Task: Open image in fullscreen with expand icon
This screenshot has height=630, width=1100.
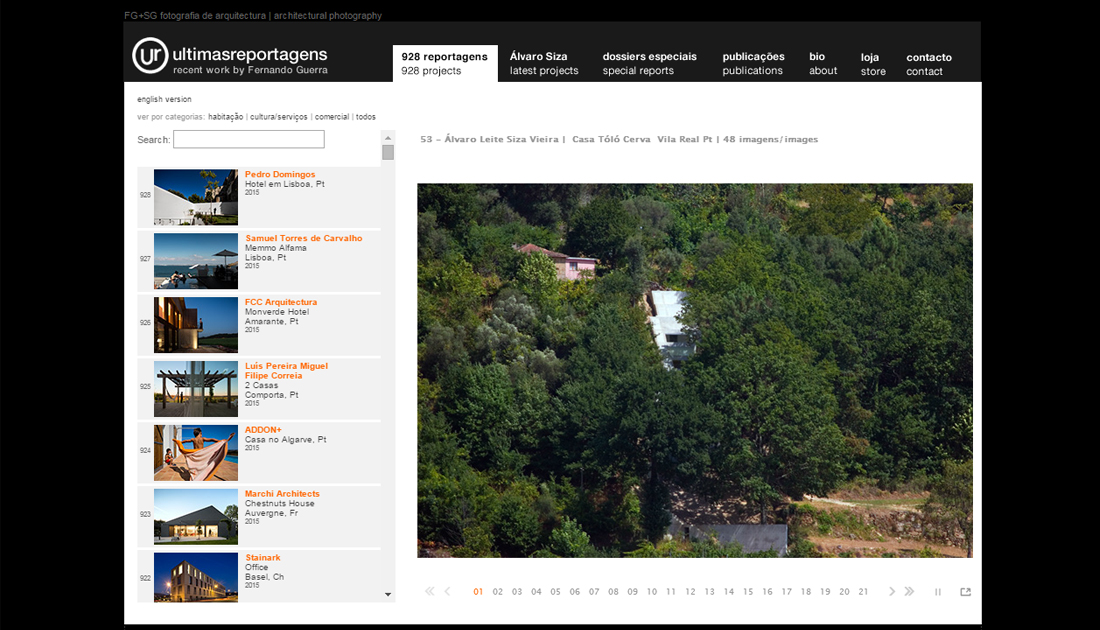Action: (965, 592)
